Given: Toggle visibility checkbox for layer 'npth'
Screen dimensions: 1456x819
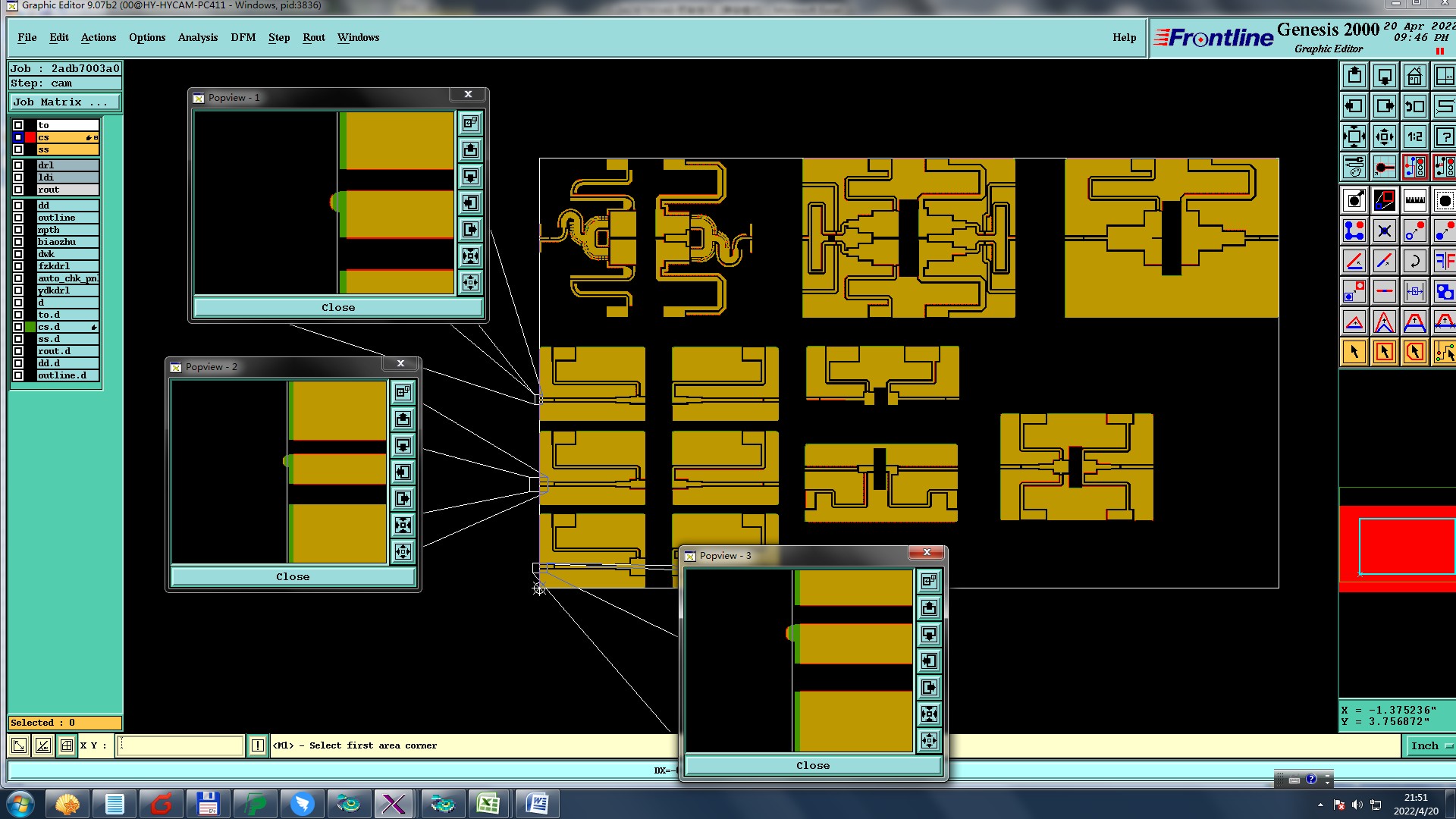Looking at the screenshot, I should pos(18,230).
